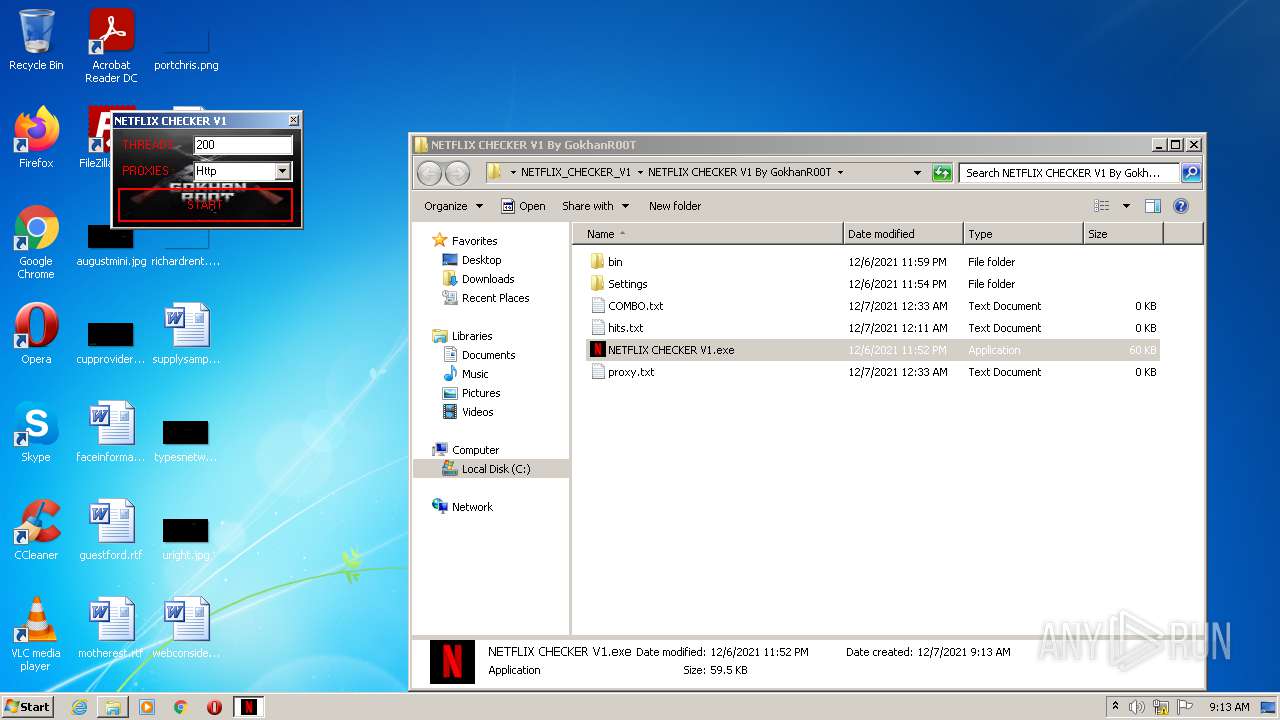The width and height of the screenshot is (1280, 720).
Task: Open Firefox desktop shortcut
Action: (36, 137)
